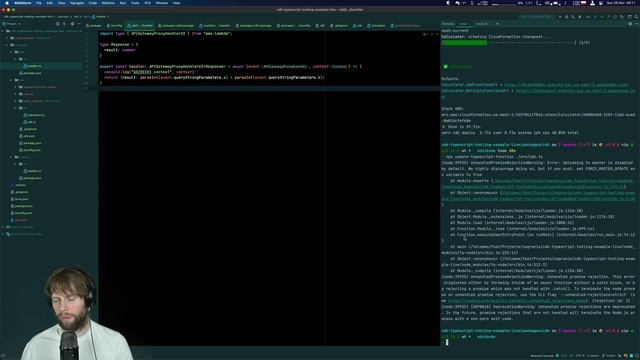Select the first Local terminal session tab
The height and width of the screenshot is (360, 640).
463,24
